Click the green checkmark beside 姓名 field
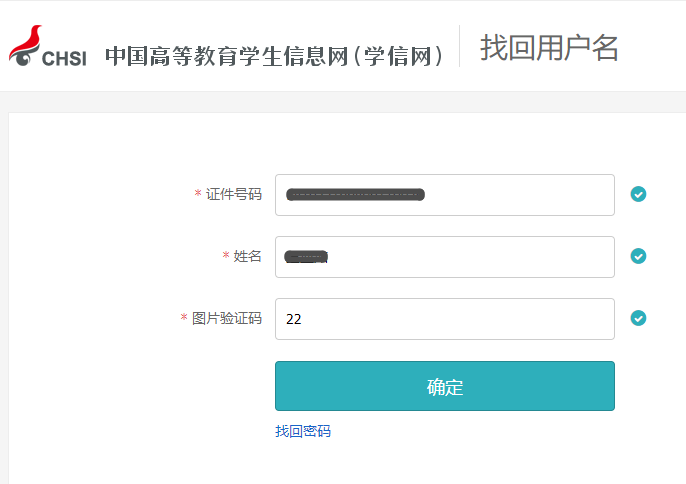The width and height of the screenshot is (686, 484). [x=638, y=256]
